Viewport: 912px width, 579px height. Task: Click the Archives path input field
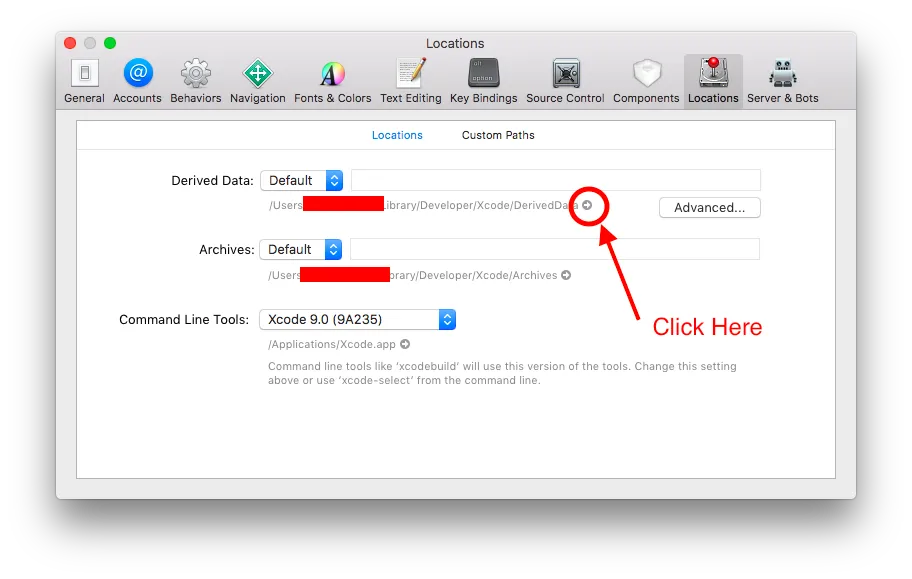click(555, 250)
